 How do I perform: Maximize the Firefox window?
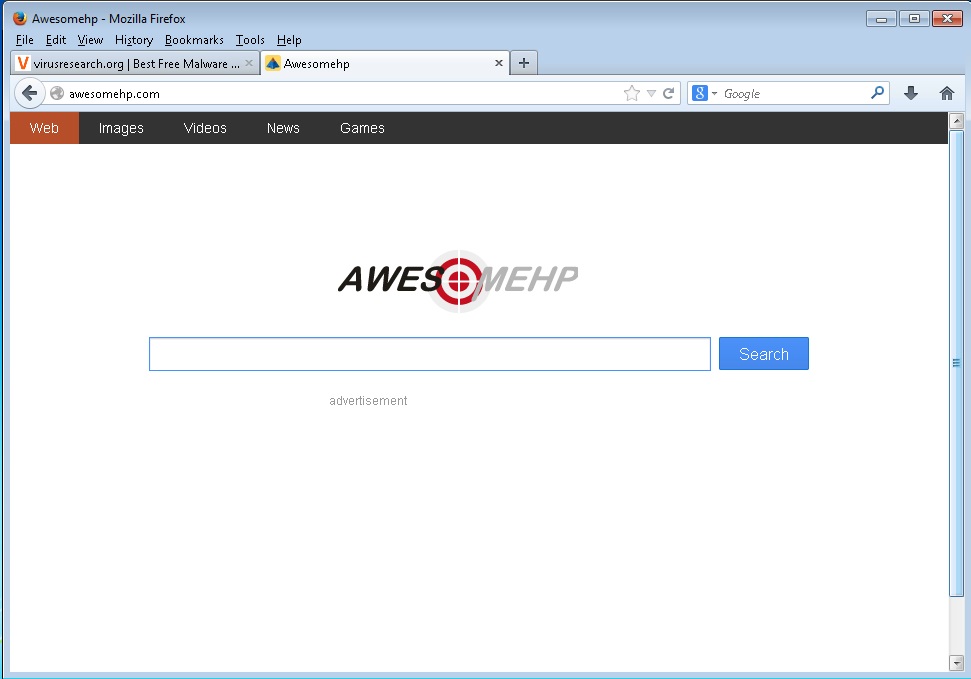tap(914, 19)
